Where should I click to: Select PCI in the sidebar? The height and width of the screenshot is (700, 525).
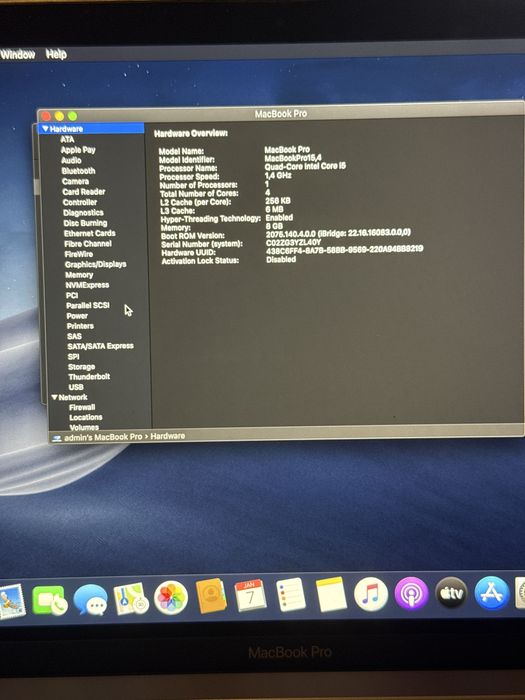(x=72, y=295)
